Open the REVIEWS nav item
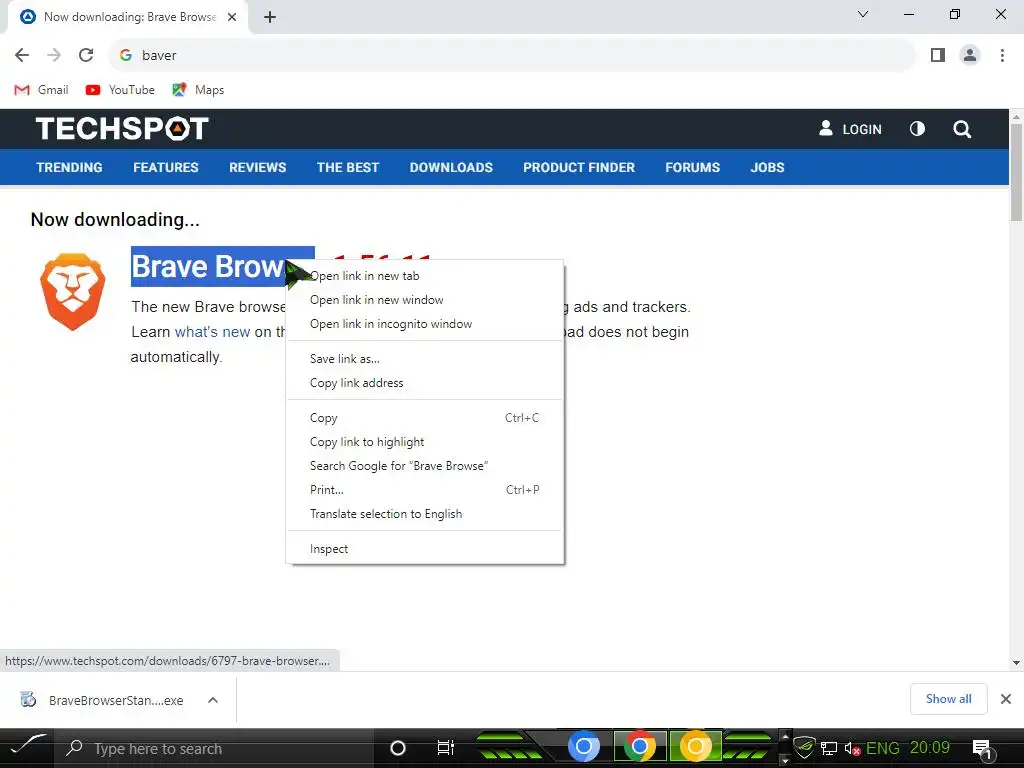Viewport: 1024px width, 768px height. [x=257, y=167]
